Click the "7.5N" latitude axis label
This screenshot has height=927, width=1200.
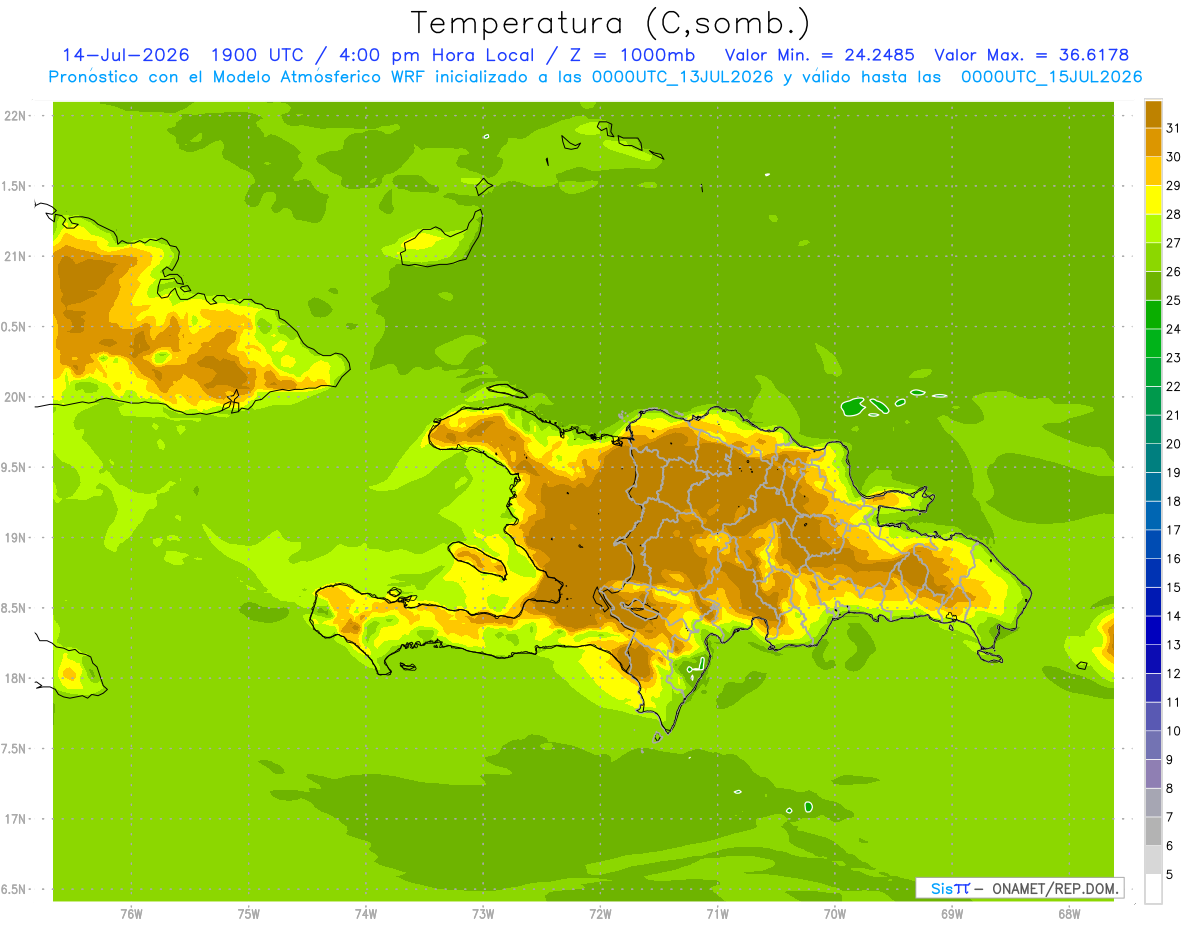15,749
